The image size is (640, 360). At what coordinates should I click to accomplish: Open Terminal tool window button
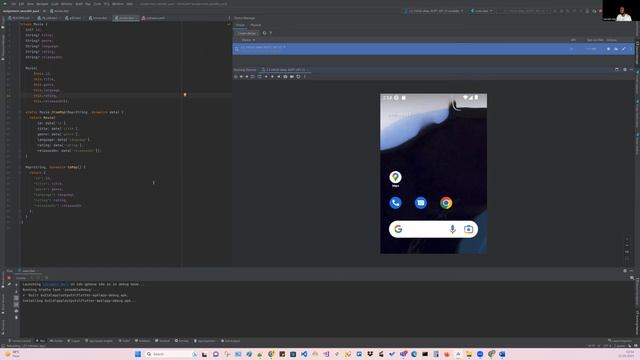(x=162, y=341)
